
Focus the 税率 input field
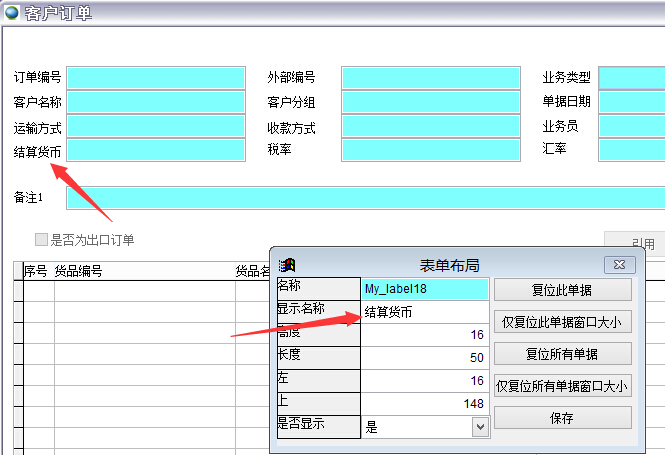pyautogui.click(x=431, y=150)
